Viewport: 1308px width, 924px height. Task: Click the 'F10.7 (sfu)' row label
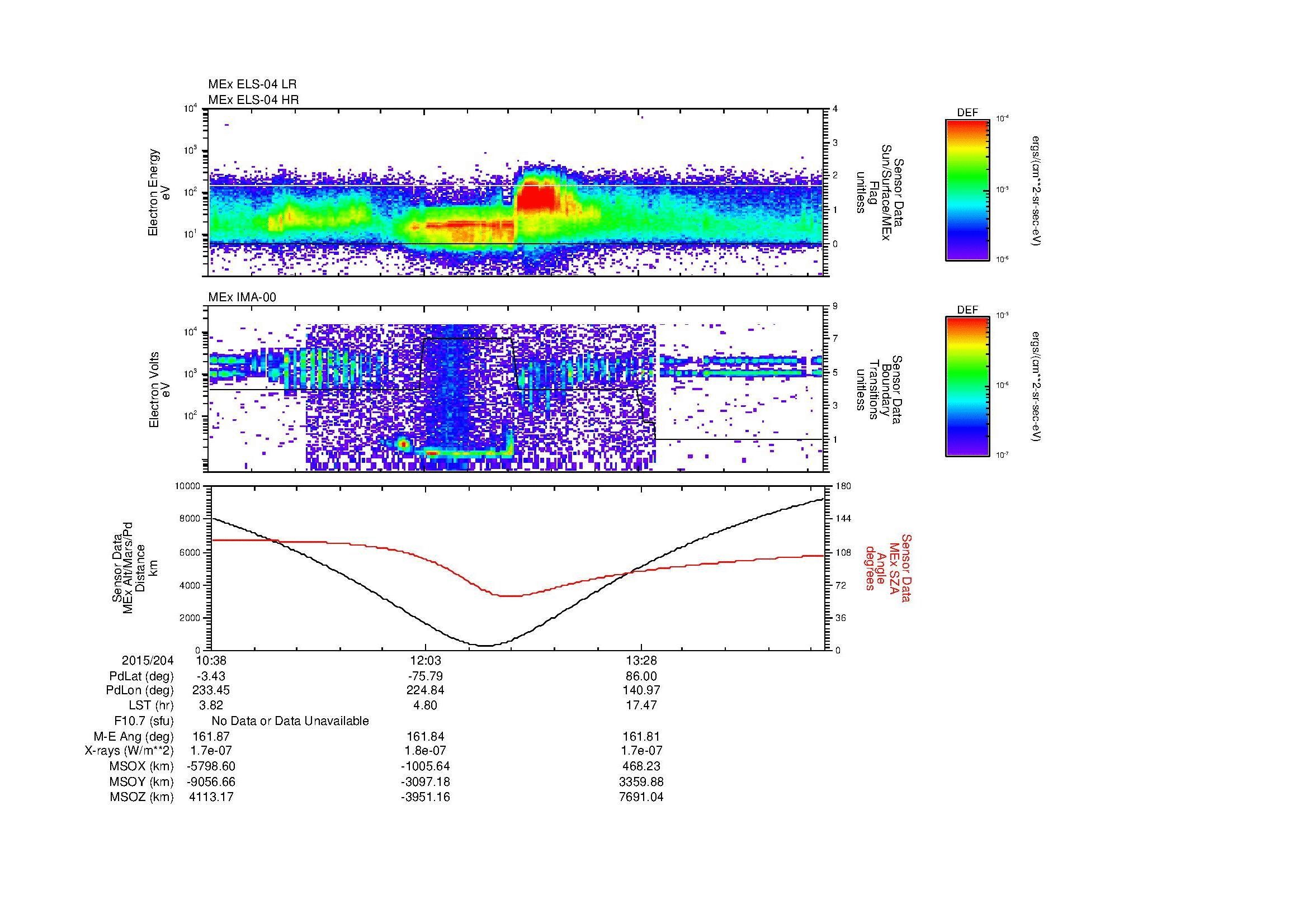[x=144, y=721]
